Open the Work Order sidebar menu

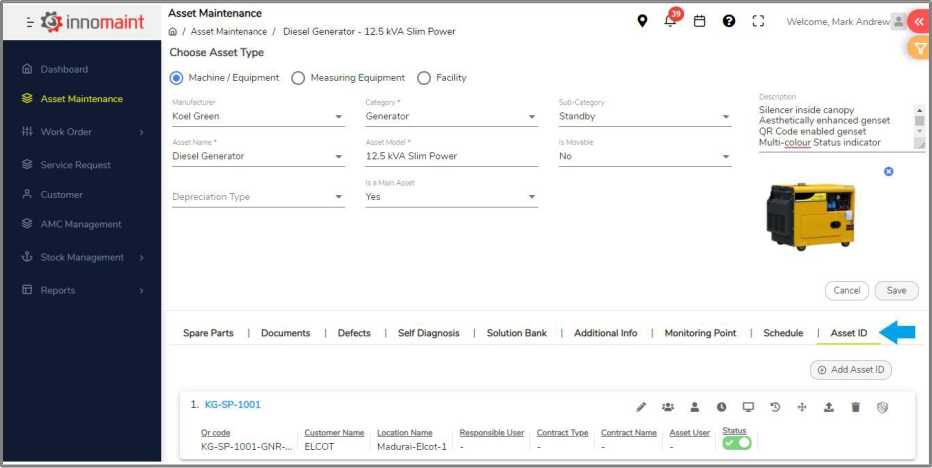[81, 132]
